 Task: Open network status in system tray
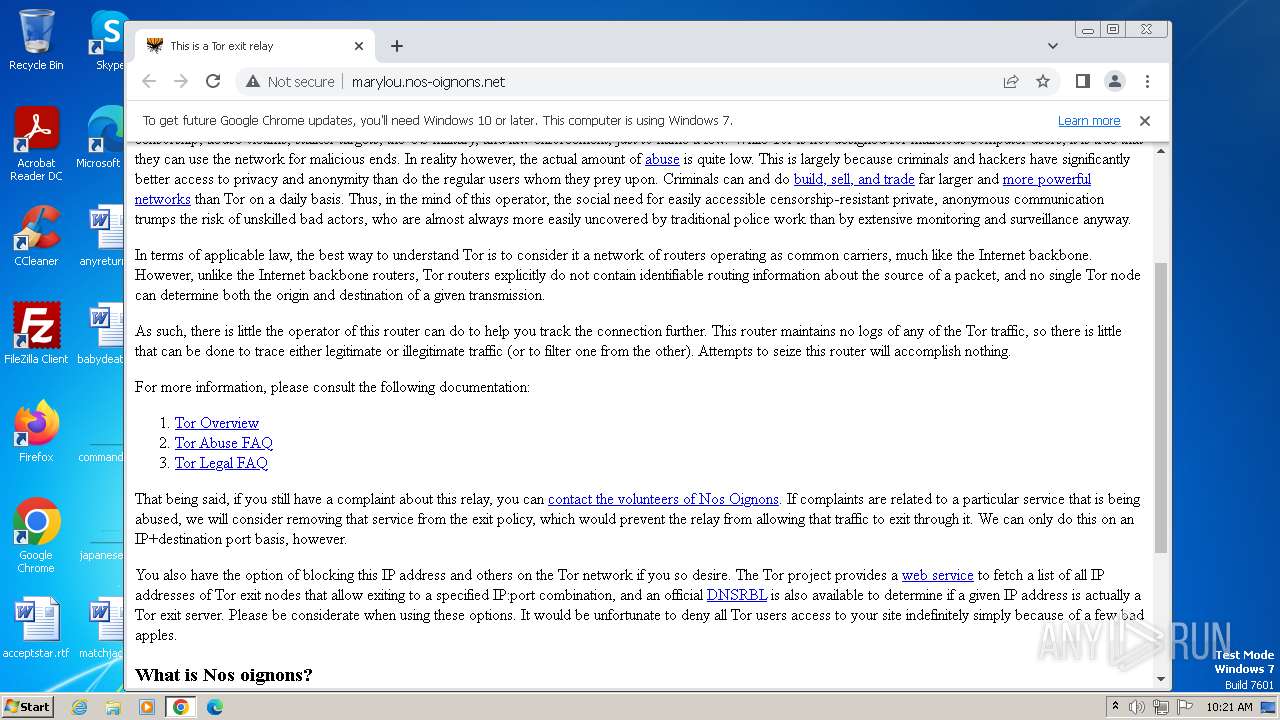tap(1161, 707)
